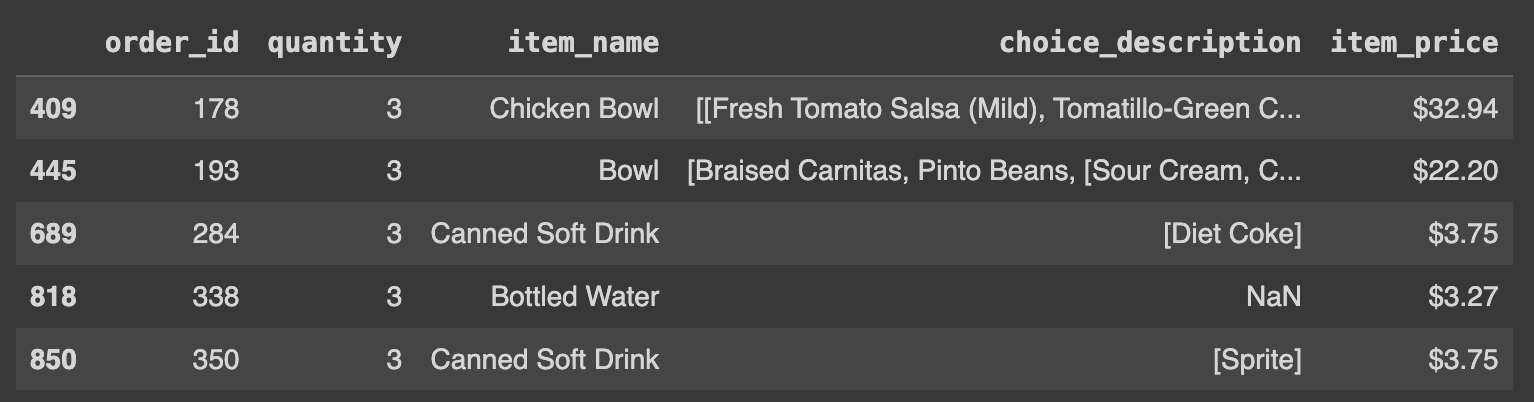Click the Chicken Bowl item cell
This screenshot has height=402, width=1534.
(574, 108)
